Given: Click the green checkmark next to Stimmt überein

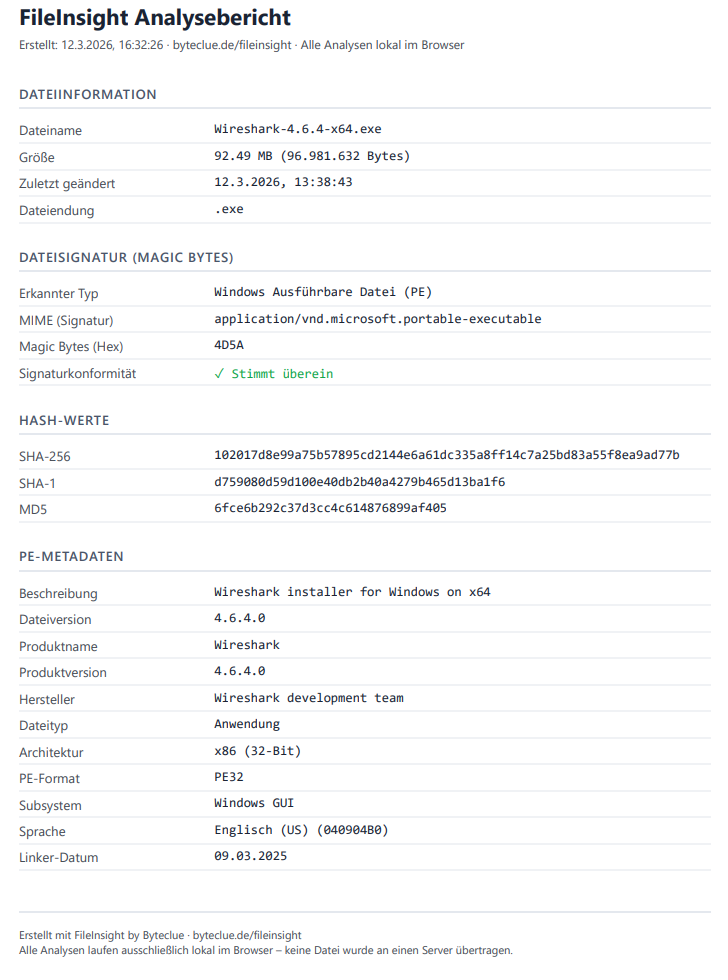Looking at the screenshot, I should click(x=219, y=374).
